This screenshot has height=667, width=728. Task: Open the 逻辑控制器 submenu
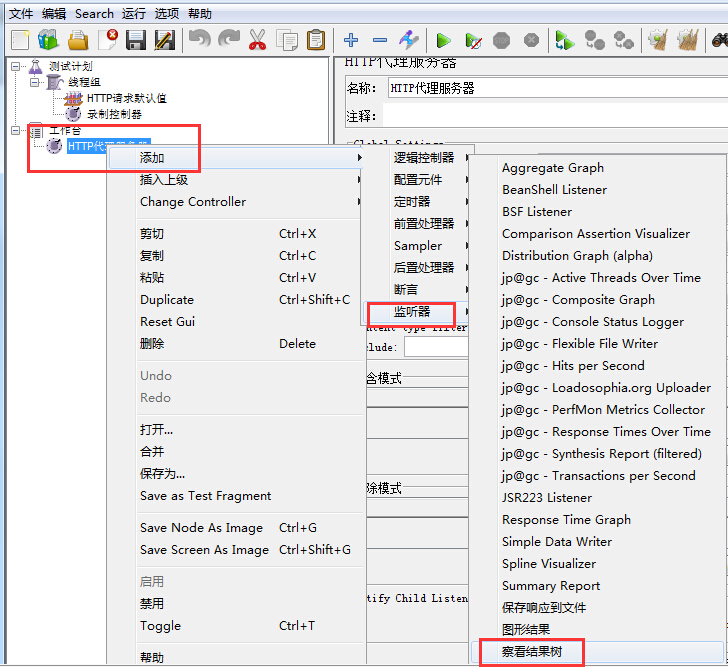(423, 158)
